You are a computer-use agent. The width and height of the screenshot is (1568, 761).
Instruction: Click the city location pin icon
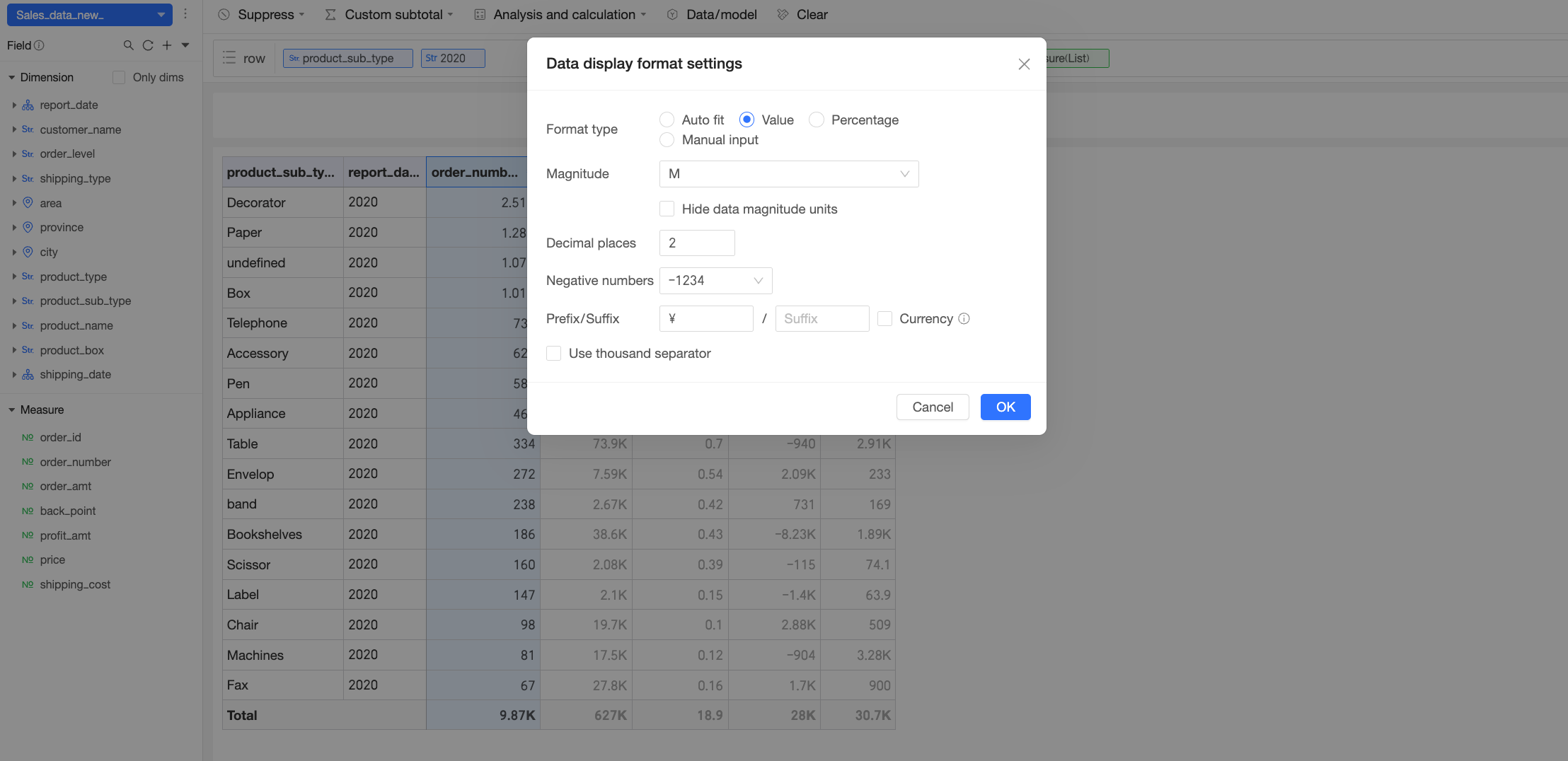click(x=28, y=252)
